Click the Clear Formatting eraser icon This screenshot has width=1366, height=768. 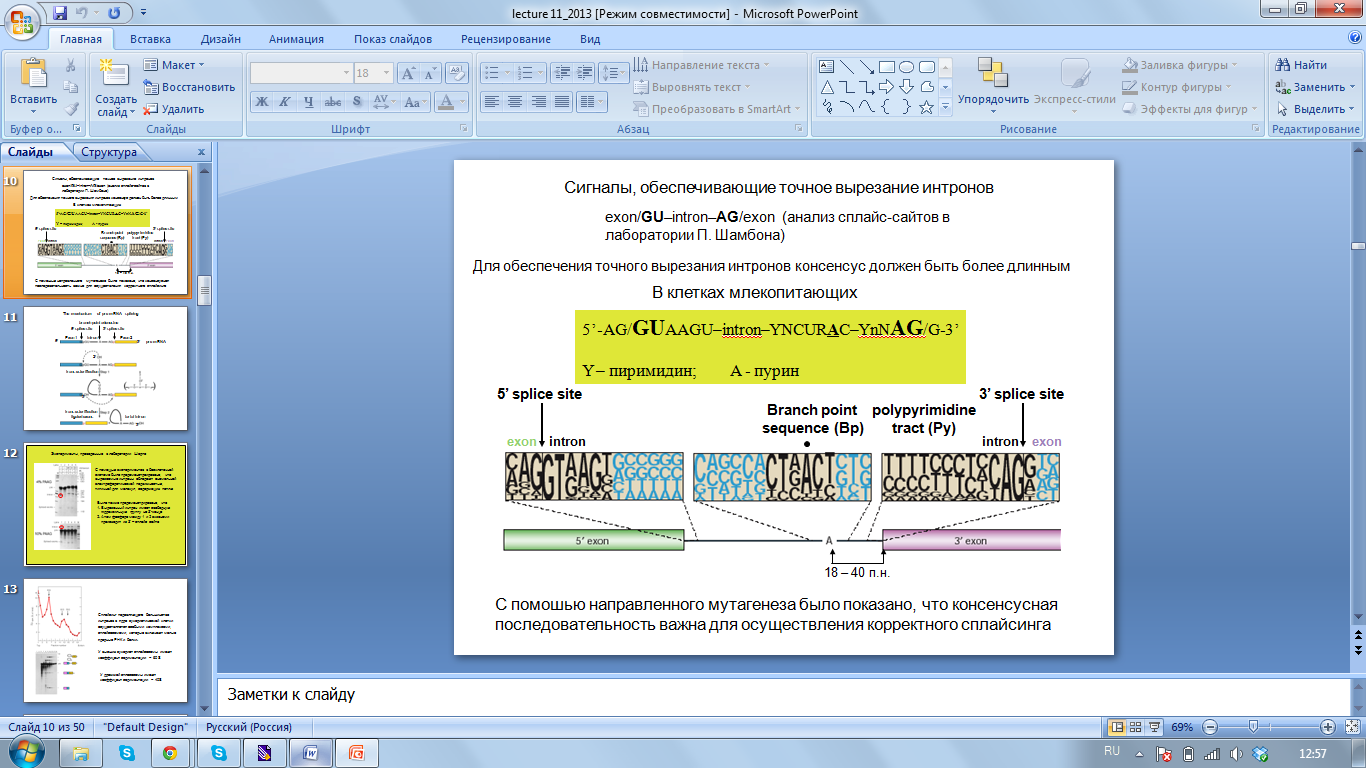458,73
